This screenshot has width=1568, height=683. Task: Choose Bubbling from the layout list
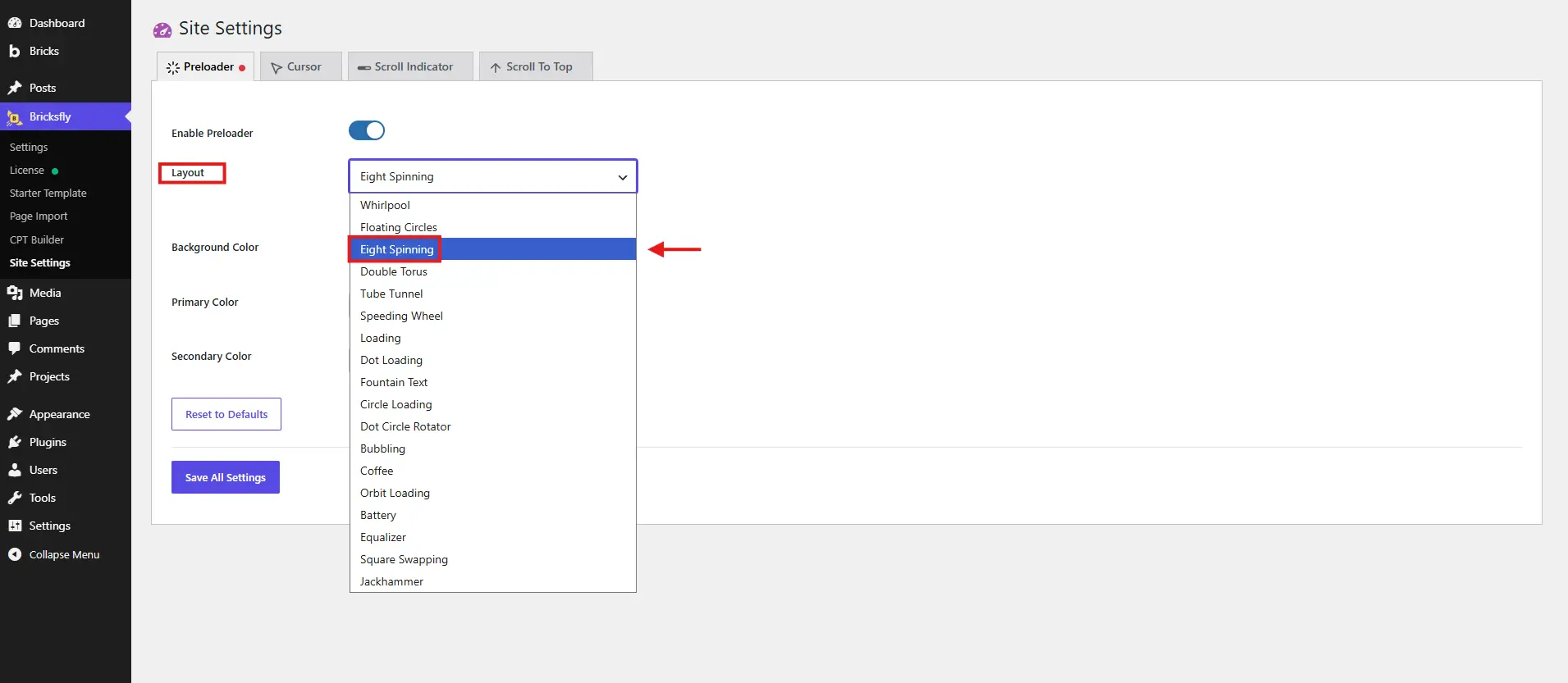[x=493, y=449]
